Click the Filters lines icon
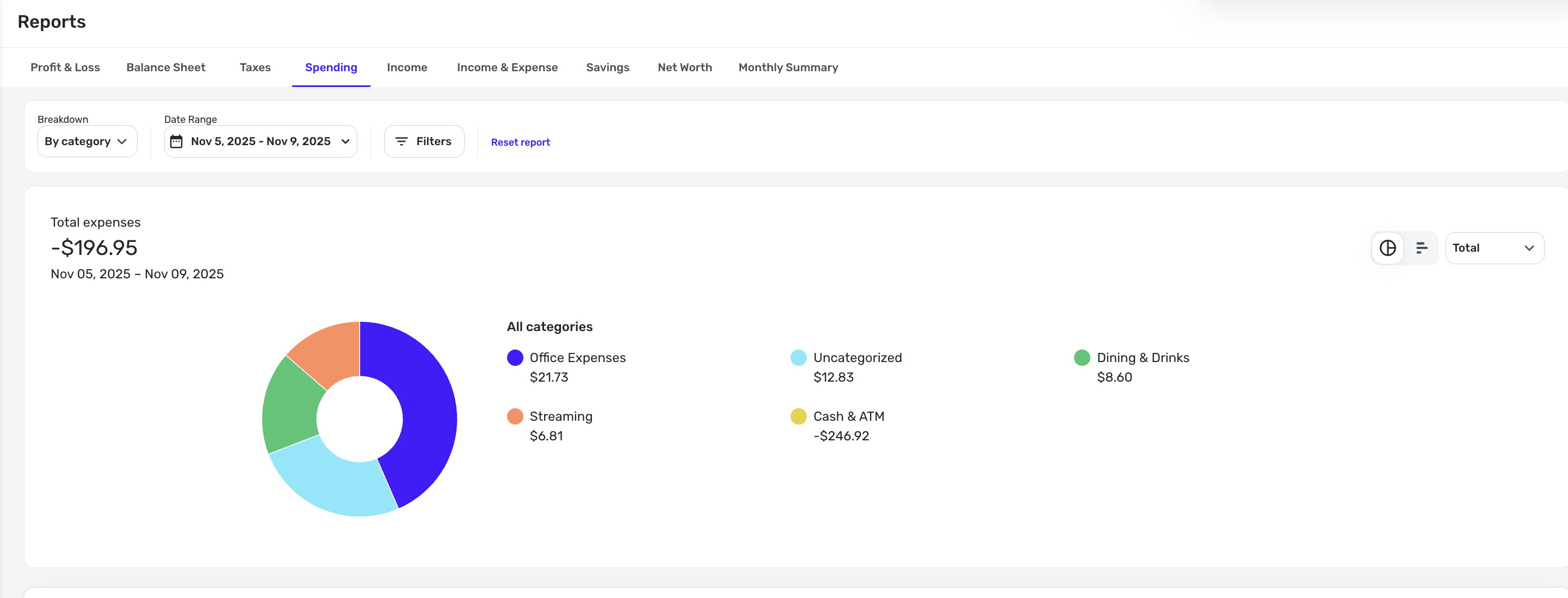Viewport: 1568px width, 598px height. [x=401, y=141]
